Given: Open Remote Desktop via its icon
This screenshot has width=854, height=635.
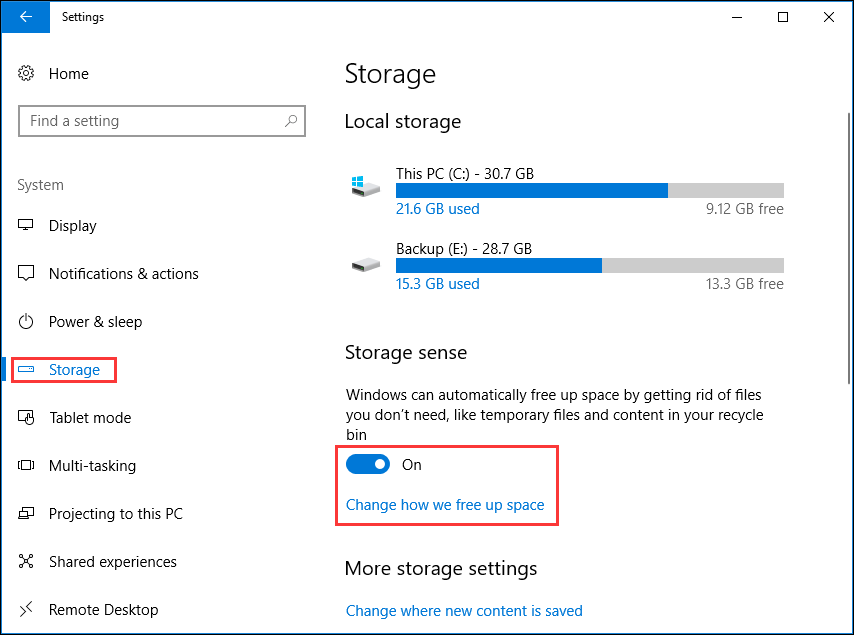Looking at the screenshot, I should [x=27, y=609].
